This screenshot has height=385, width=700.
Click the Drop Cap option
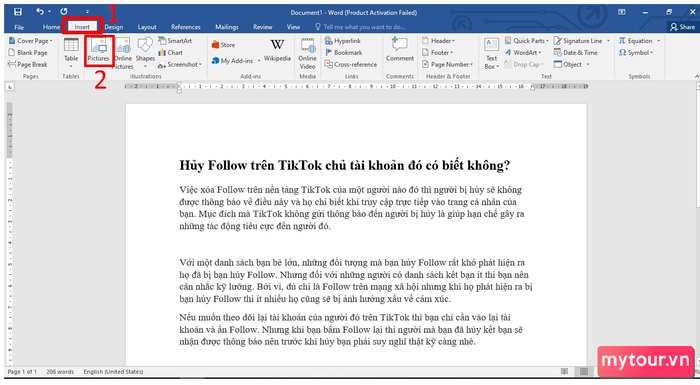point(524,65)
